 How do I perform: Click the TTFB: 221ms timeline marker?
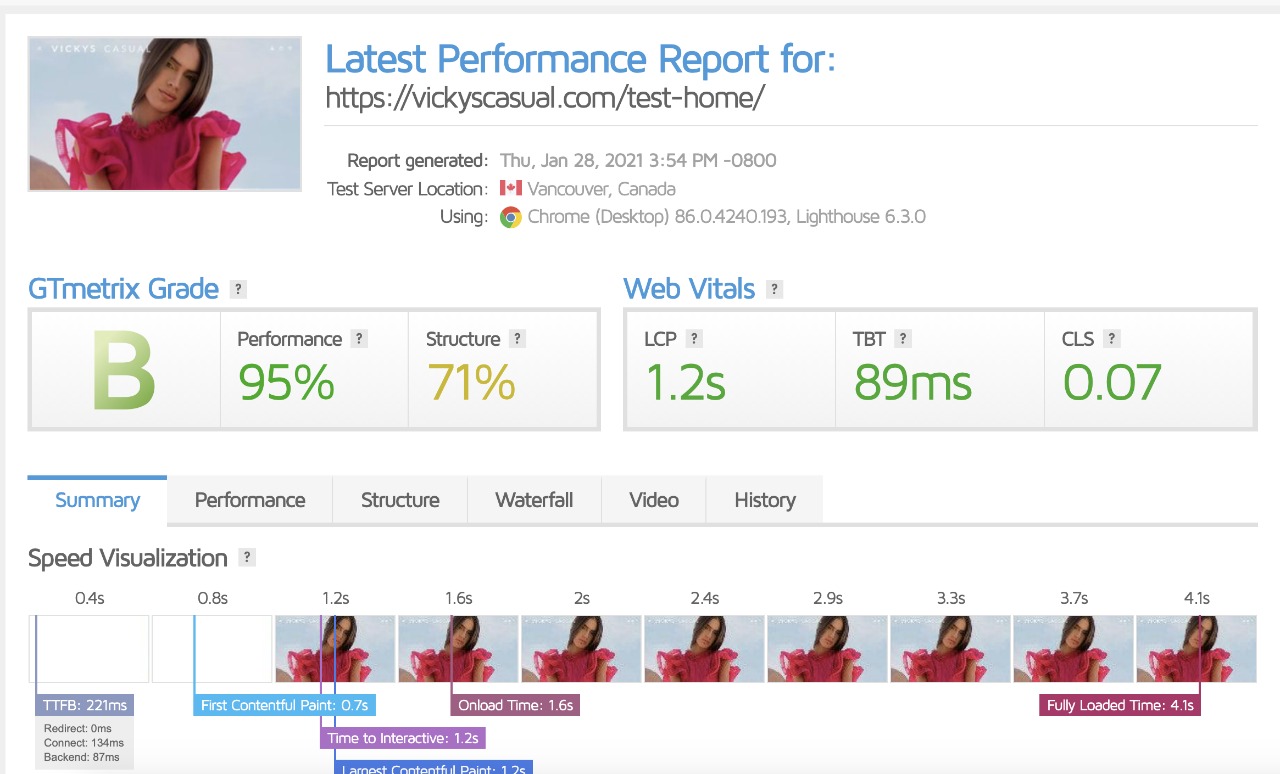point(84,705)
